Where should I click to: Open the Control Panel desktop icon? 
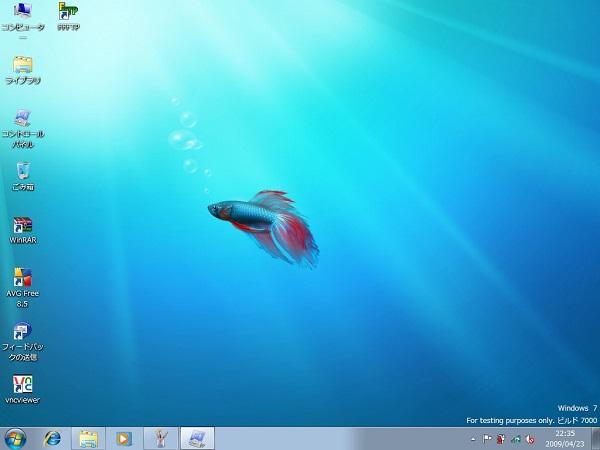(x=22, y=121)
